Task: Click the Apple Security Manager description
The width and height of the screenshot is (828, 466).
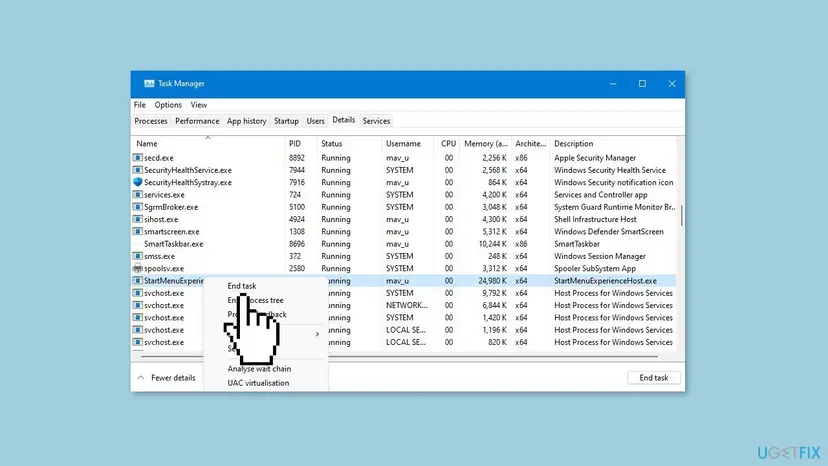Action: 595,158
